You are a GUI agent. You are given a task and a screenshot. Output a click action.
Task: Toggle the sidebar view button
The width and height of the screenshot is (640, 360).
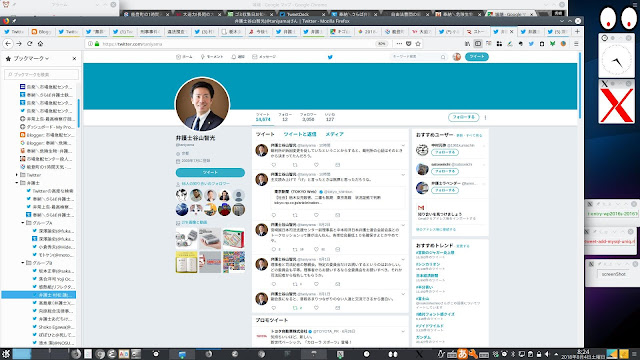coord(478,44)
